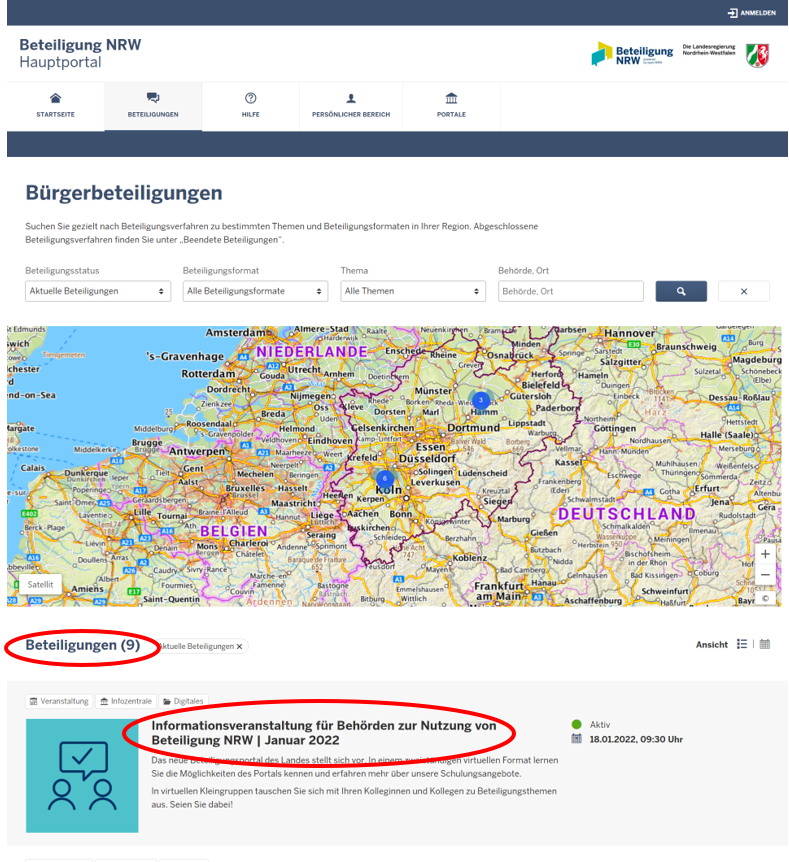The width and height of the screenshot is (789, 862).
Task: Switch to list view icon
Action: click(742, 644)
